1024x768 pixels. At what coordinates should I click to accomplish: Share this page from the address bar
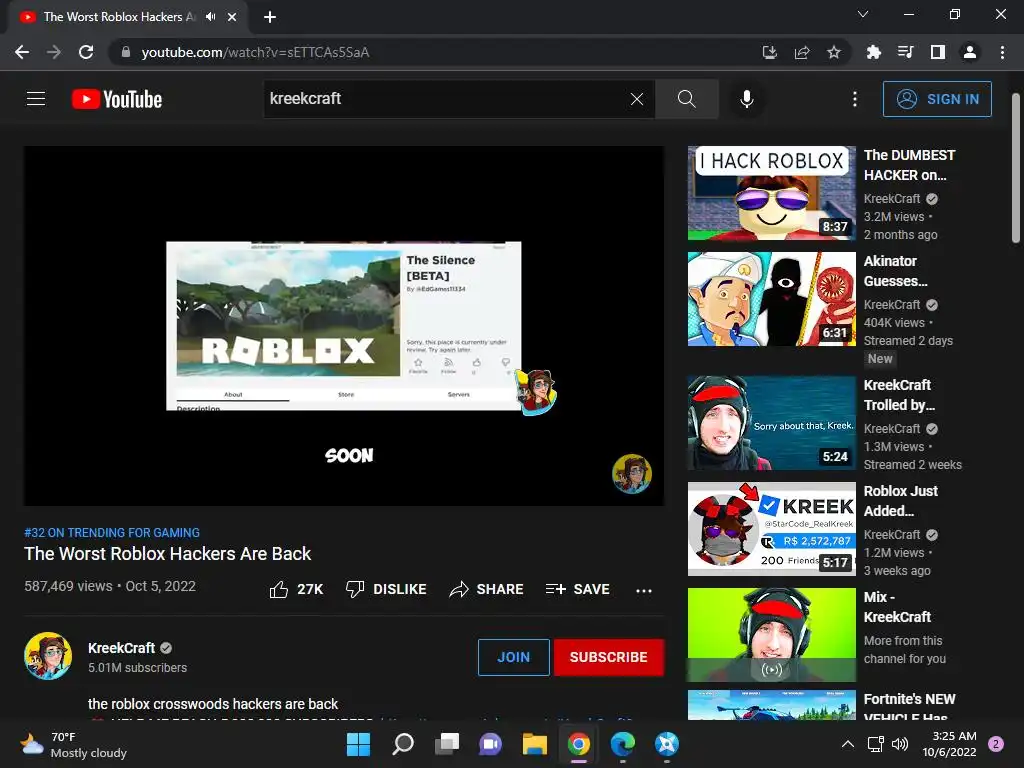[x=802, y=52]
